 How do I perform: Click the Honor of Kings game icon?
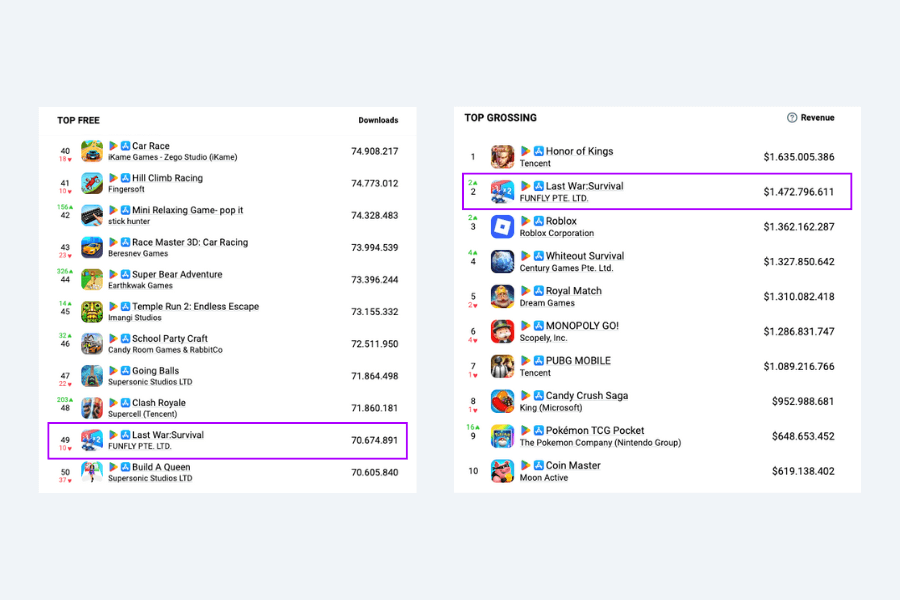502,157
